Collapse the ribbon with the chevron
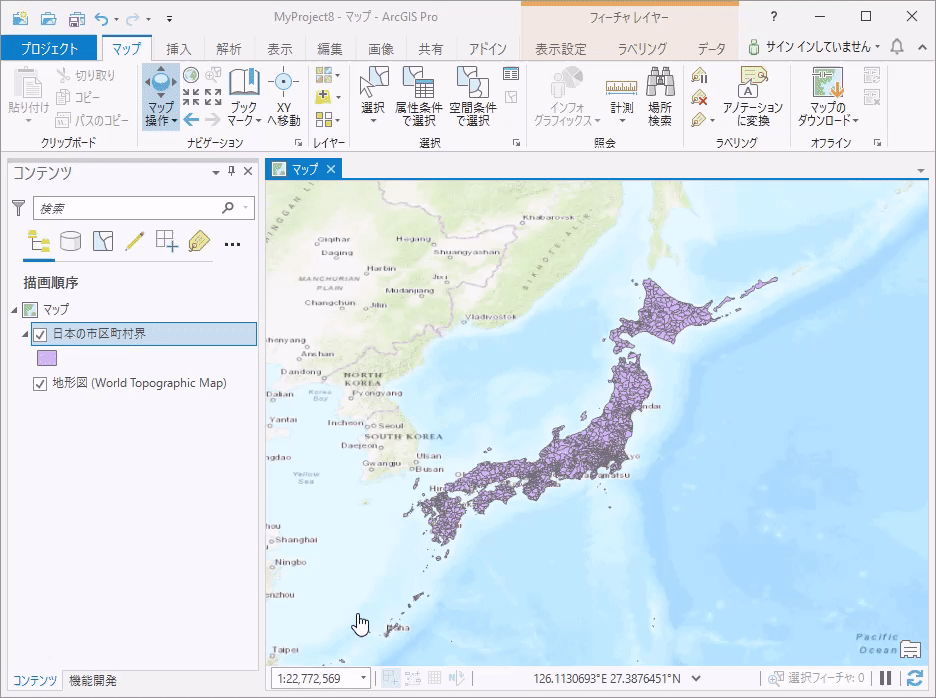 pyautogui.click(x=922, y=47)
